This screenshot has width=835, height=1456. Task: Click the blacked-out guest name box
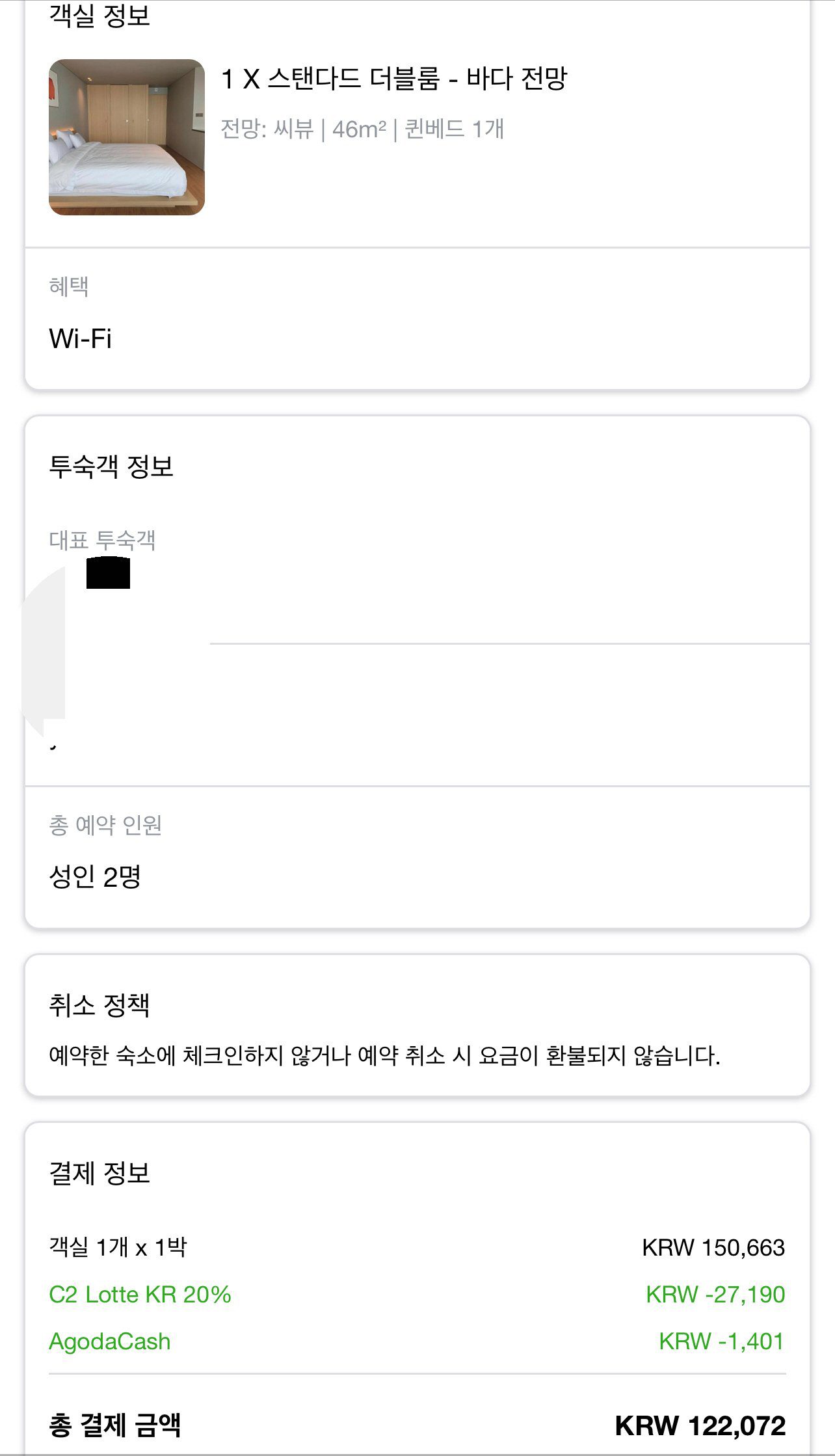[108, 573]
